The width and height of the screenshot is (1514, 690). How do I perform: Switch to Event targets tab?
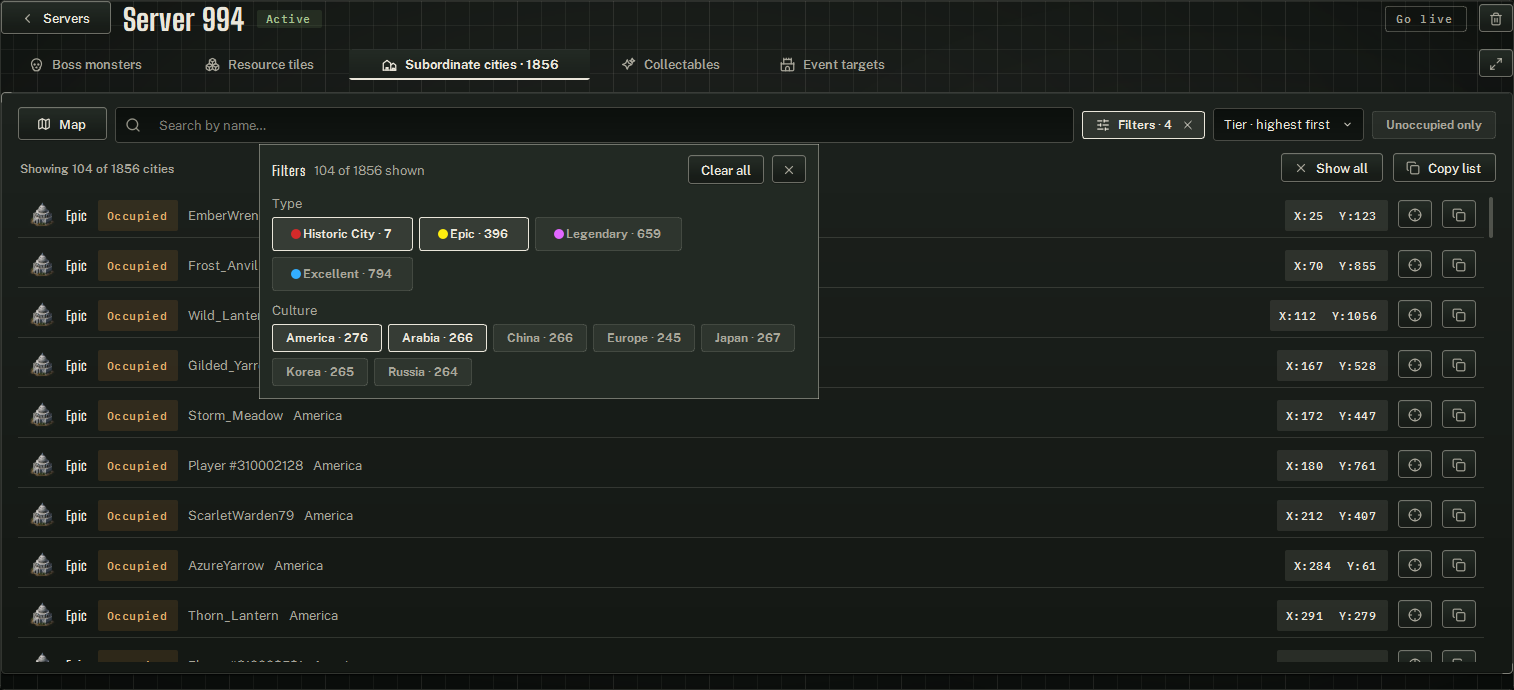click(832, 64)
